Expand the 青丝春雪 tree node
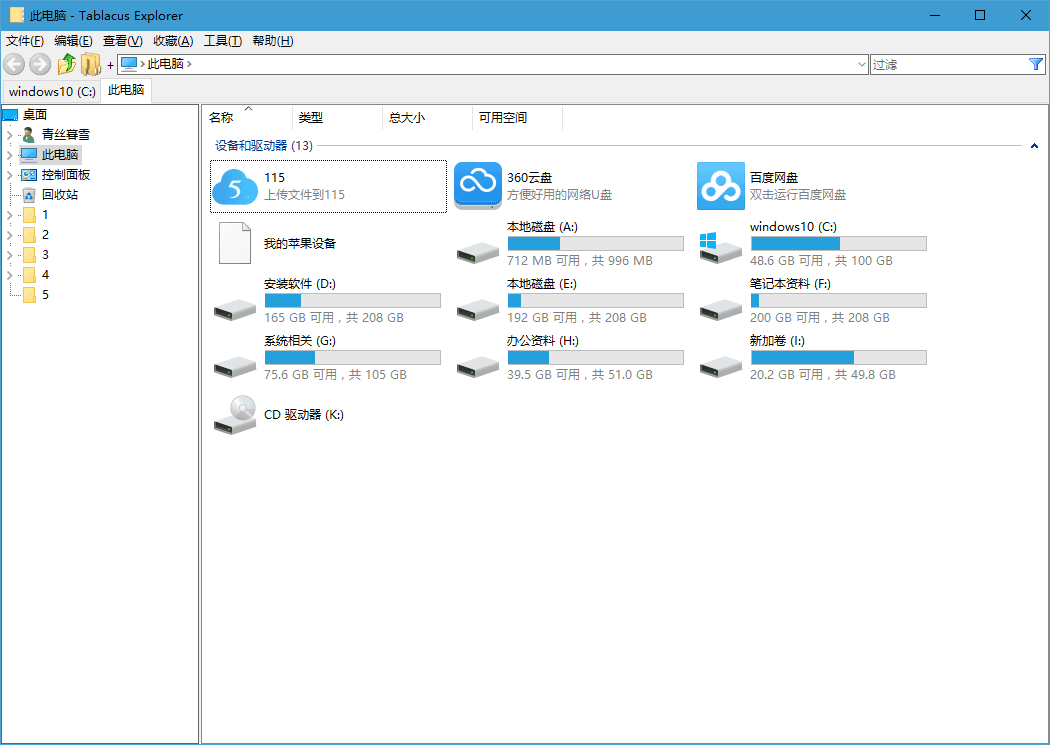 coord(9,135)
